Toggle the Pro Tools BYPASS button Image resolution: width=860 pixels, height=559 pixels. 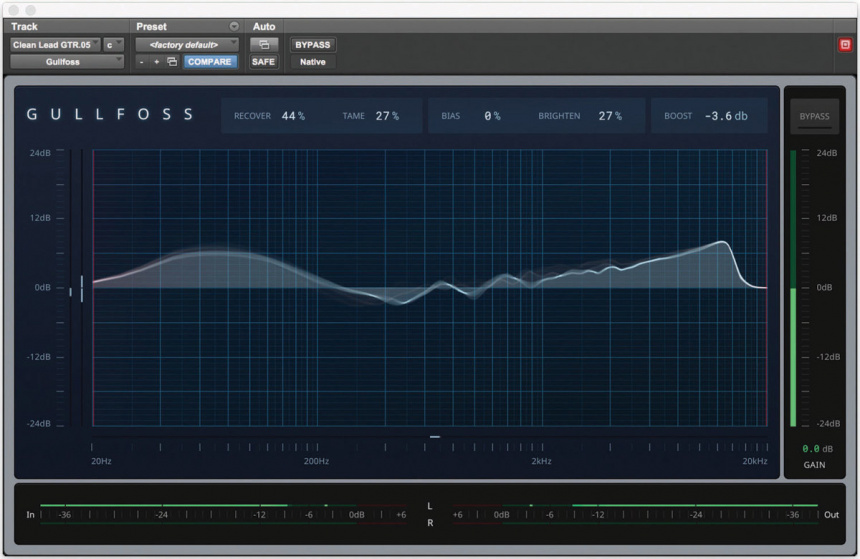click(312, 45)
